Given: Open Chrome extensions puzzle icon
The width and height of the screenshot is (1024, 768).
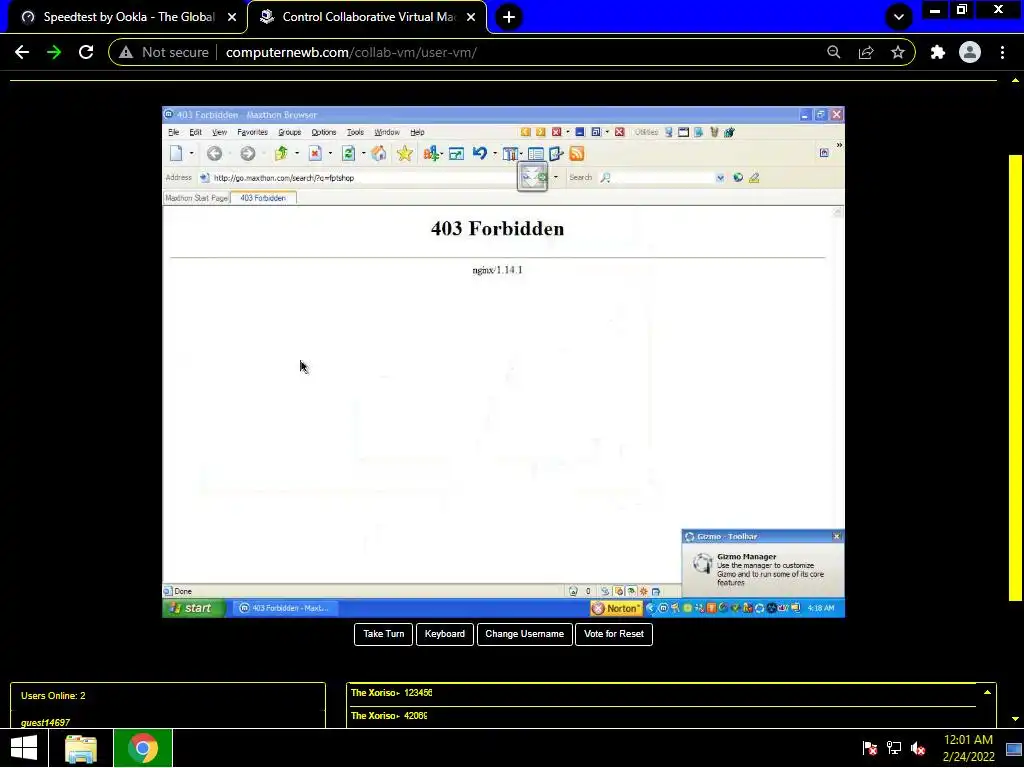Looking at the screenshot, I should [x=938, y=52].
